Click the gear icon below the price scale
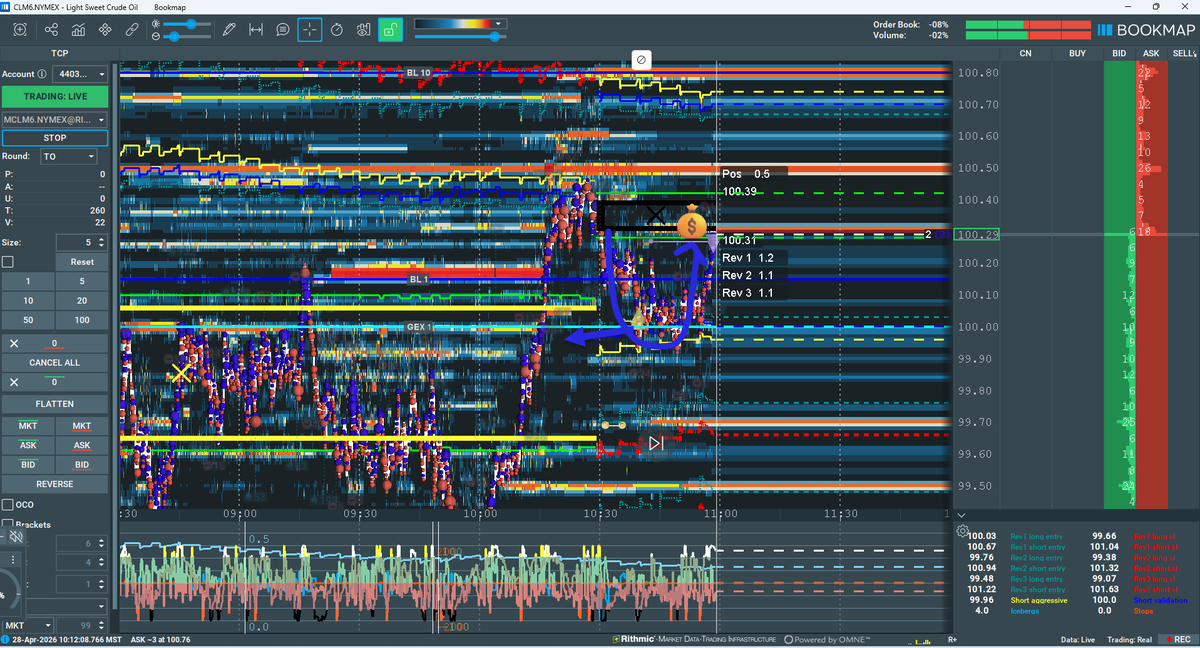 click(x=962, y=531)
